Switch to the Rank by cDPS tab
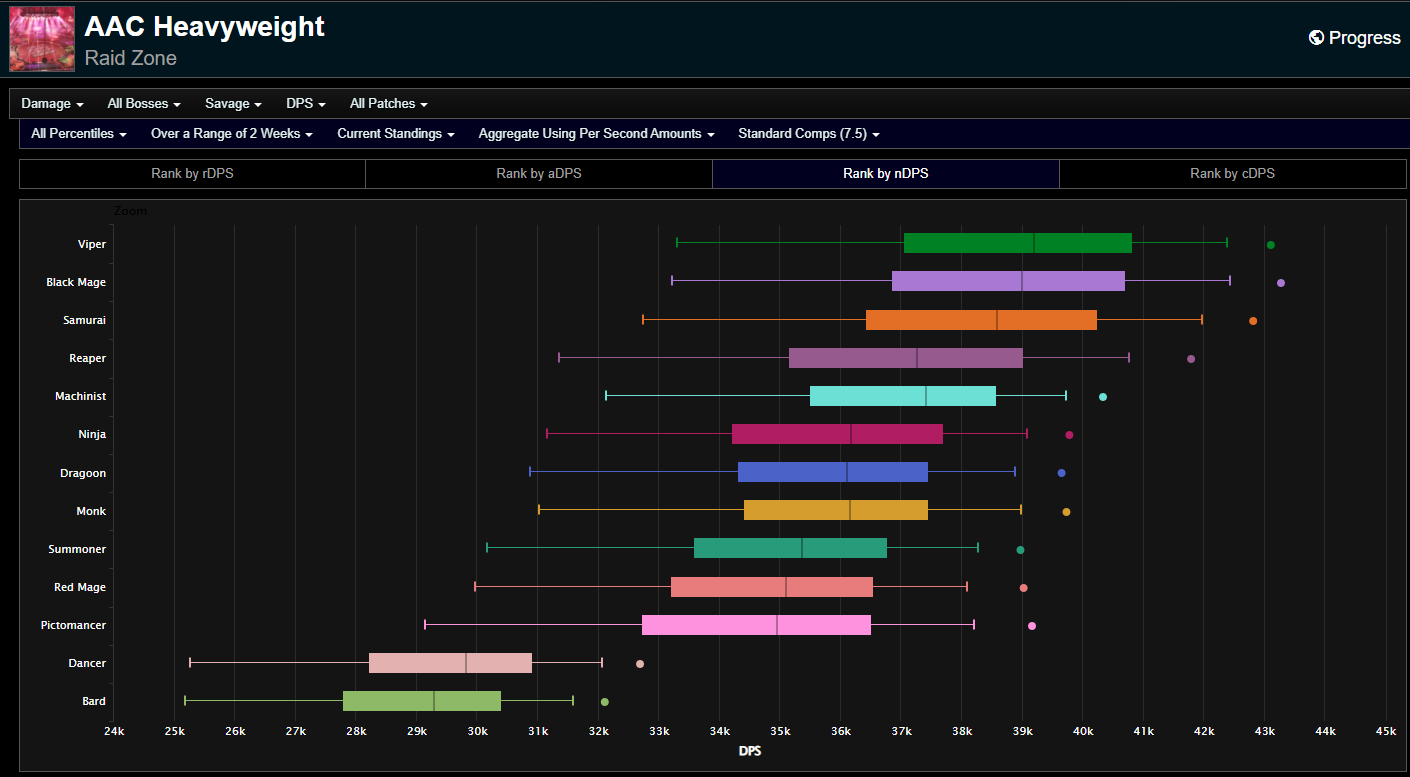Viewport: 1410px width, 777px height. 1233,174
